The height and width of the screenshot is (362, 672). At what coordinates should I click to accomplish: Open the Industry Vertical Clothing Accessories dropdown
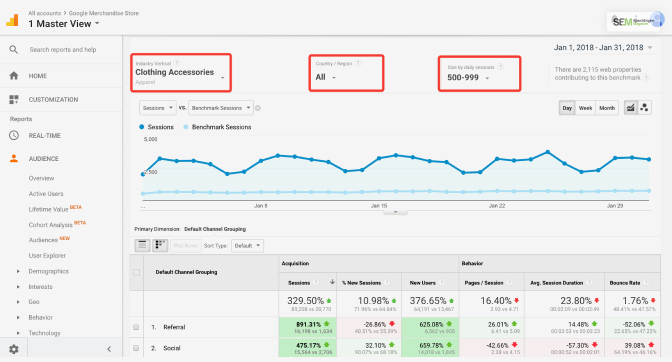click(180, 73)
